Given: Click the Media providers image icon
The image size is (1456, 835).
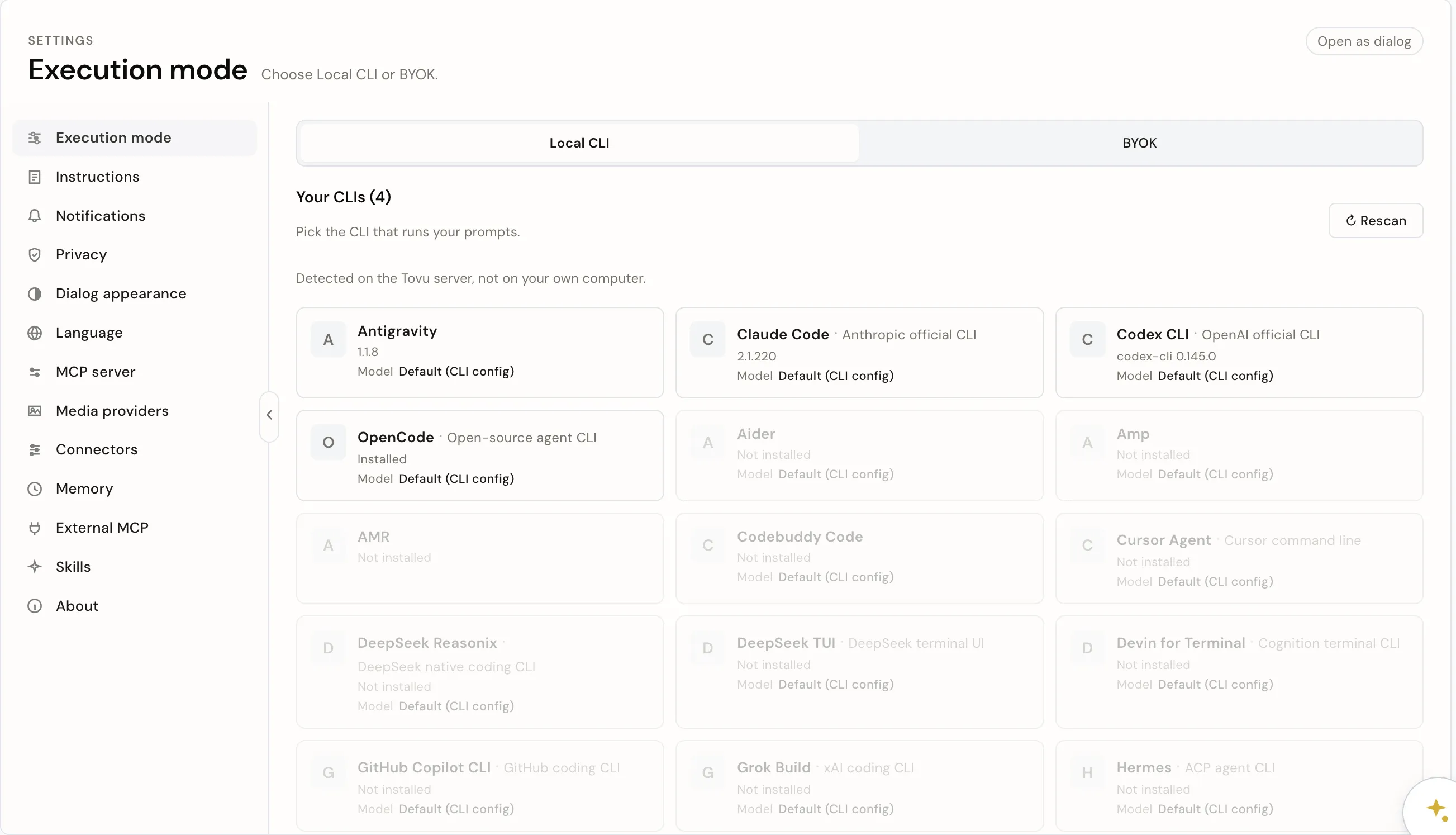Looking at the screenshot, I should (35, 411).
